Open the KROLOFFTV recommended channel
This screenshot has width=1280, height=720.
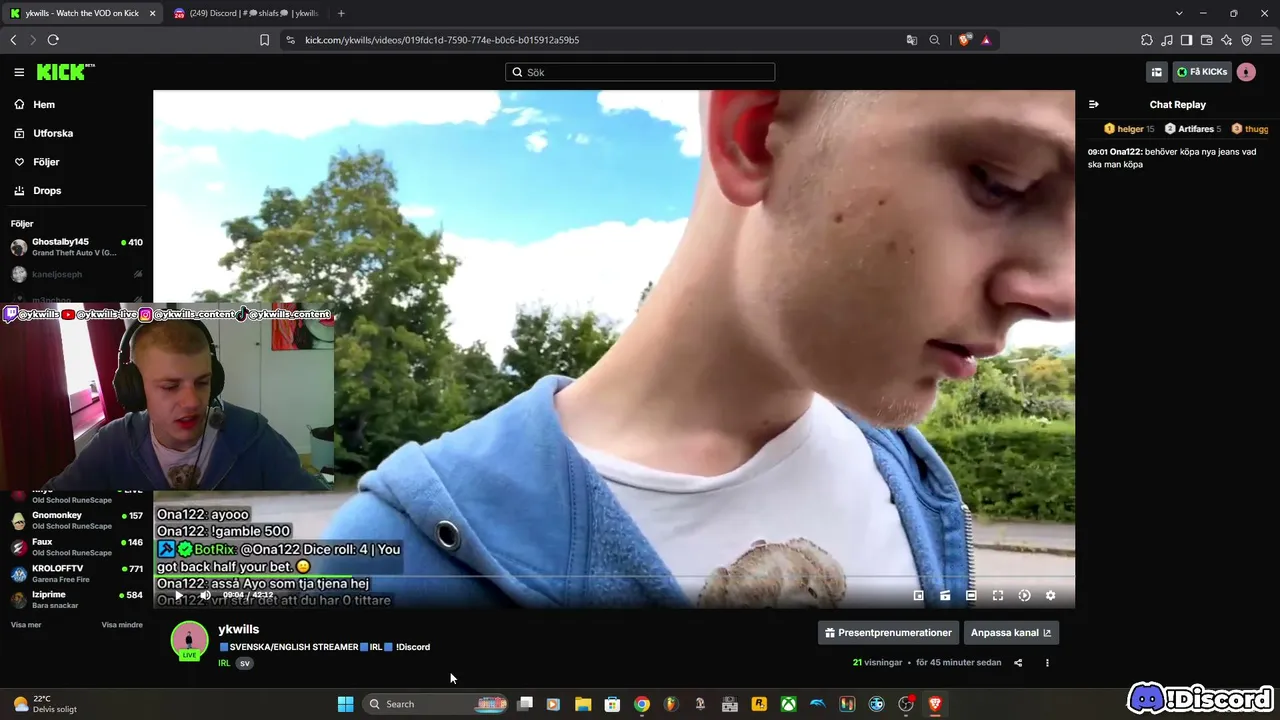tap(77, 573)
